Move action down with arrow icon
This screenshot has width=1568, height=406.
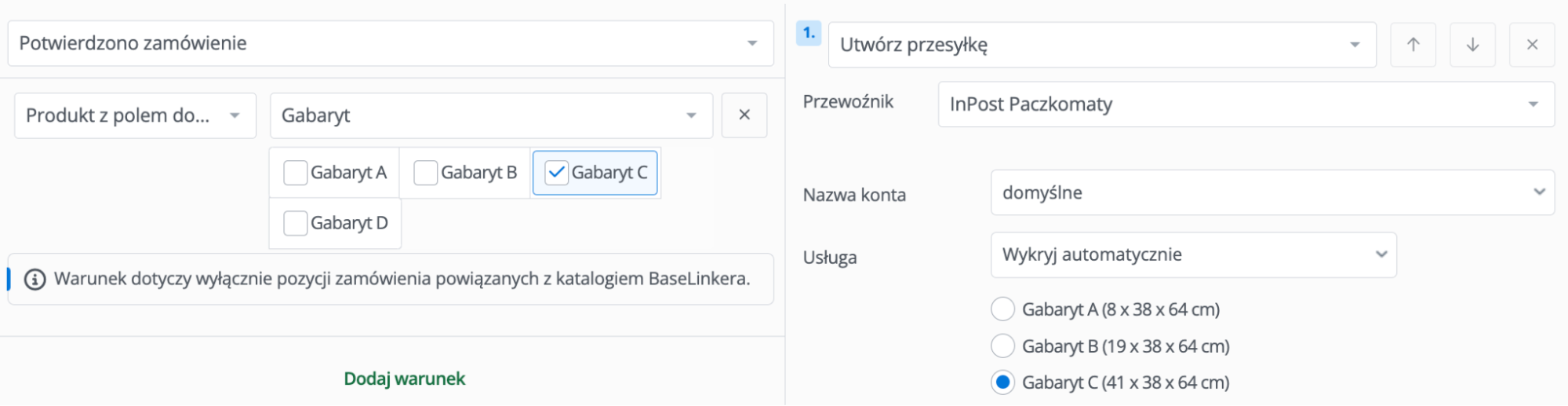[x=1472, y=45]
